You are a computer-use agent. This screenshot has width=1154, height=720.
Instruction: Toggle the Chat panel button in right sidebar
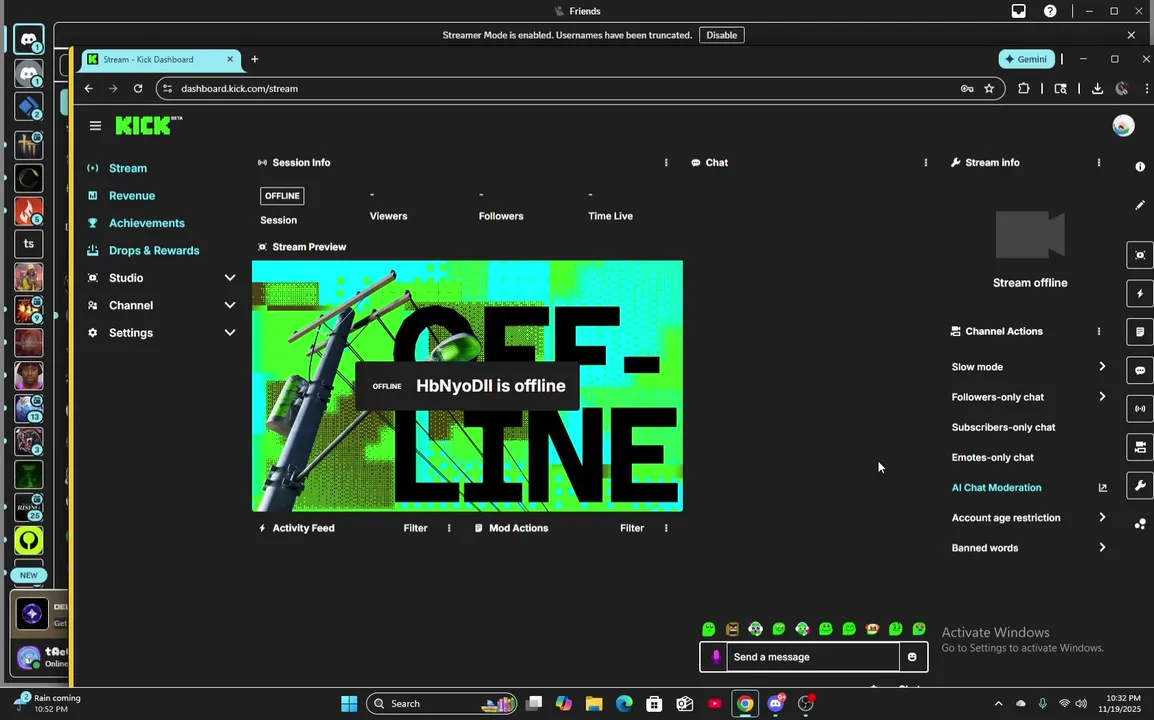pyautogui.click(x=1140, y=370)
